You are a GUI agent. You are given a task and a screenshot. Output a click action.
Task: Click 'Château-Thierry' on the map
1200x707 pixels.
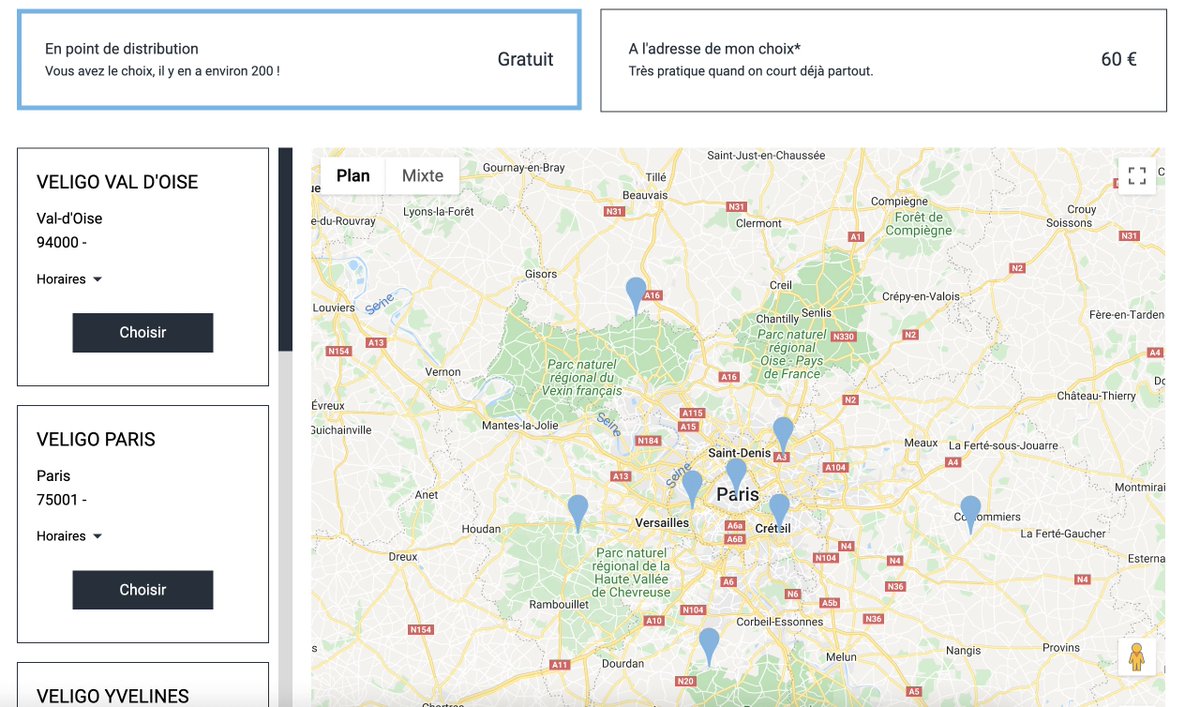1097,396
